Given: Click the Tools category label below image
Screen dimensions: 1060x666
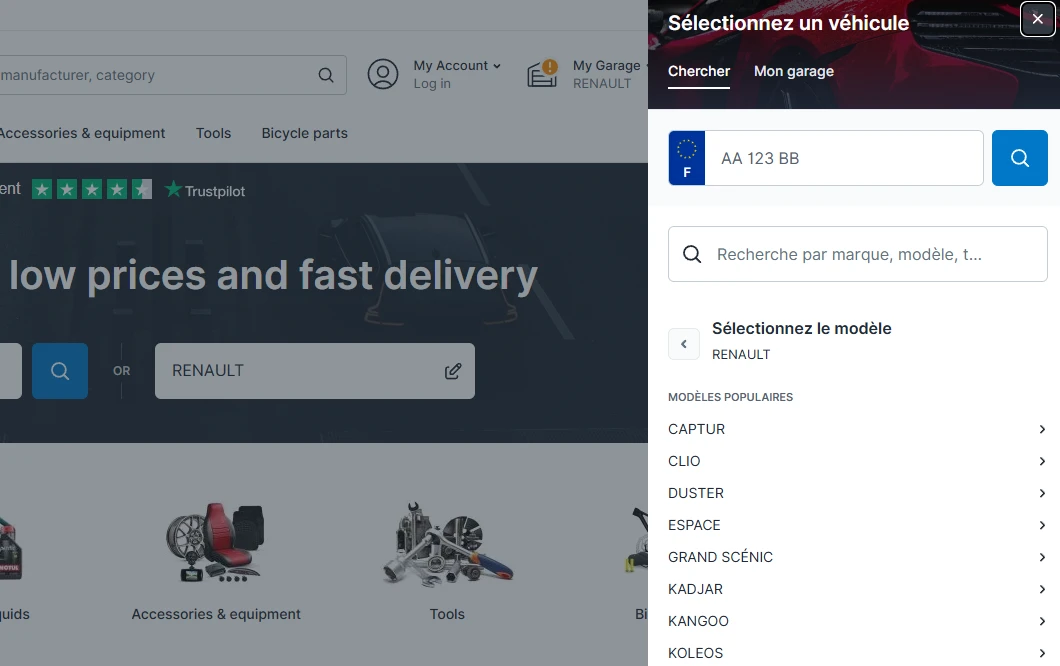Looking at the screenshot, I should coord(448,614).
